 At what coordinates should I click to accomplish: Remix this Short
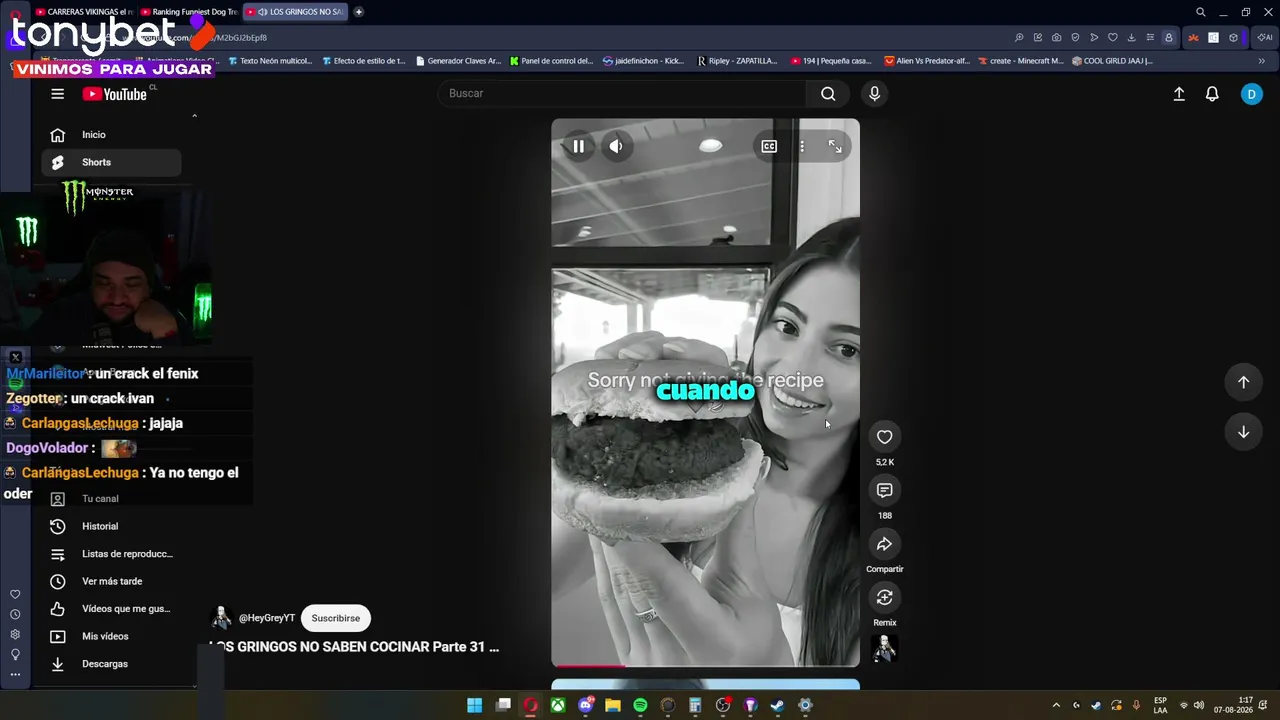[x=885, y=597]
